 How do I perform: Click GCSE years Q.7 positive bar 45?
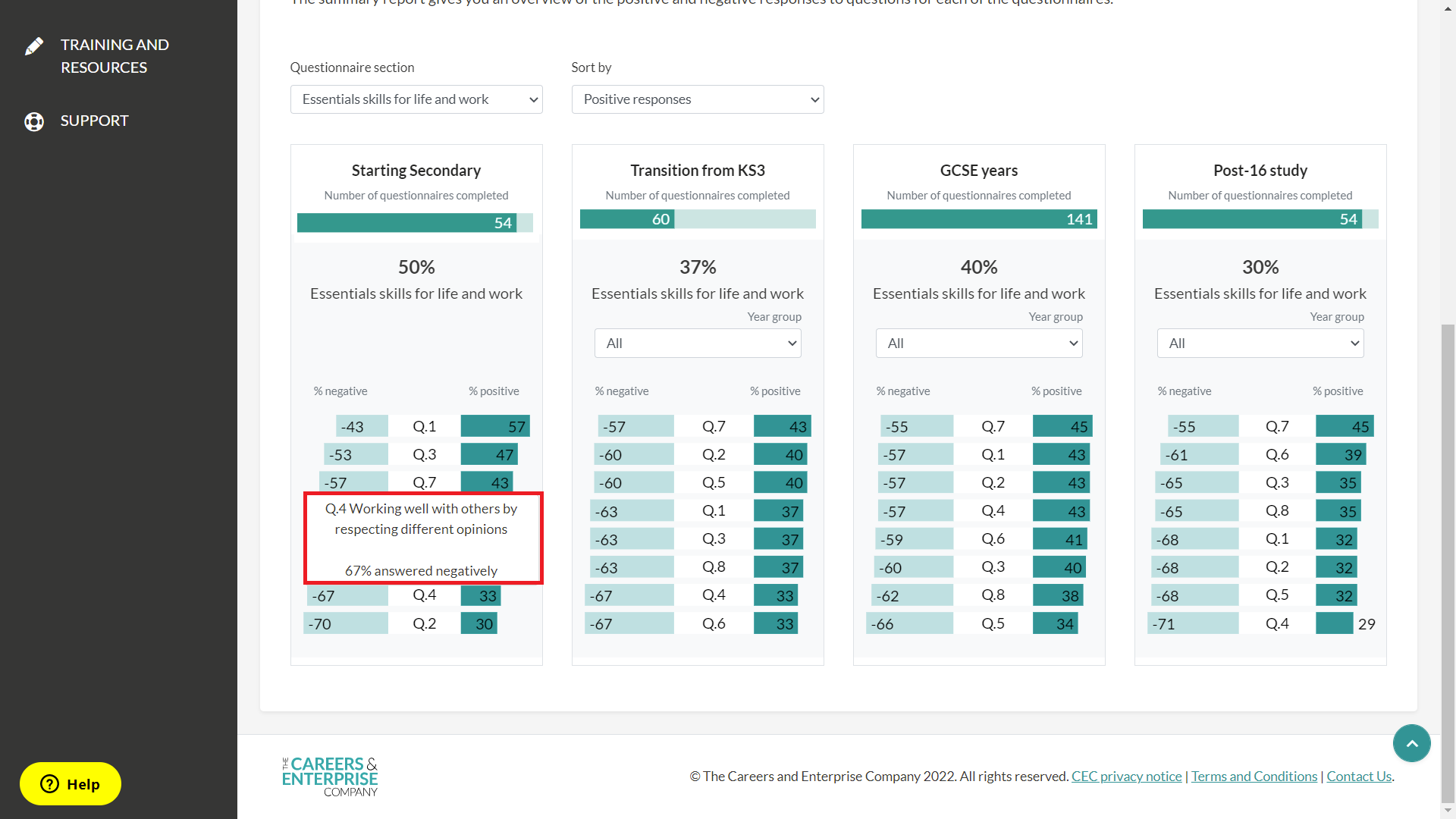click(1062, 426)
